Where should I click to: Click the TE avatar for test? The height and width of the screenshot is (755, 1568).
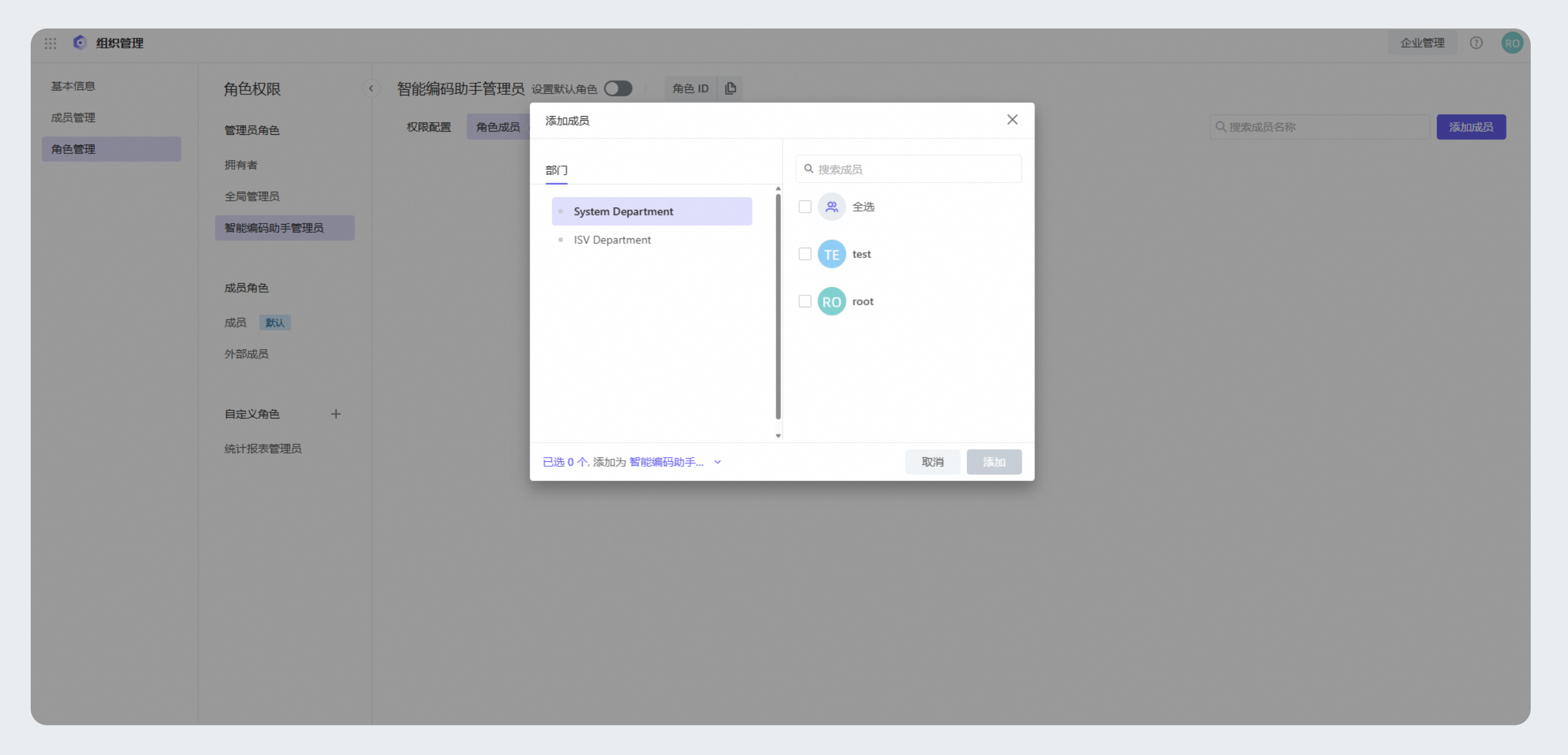pos(831,254)
